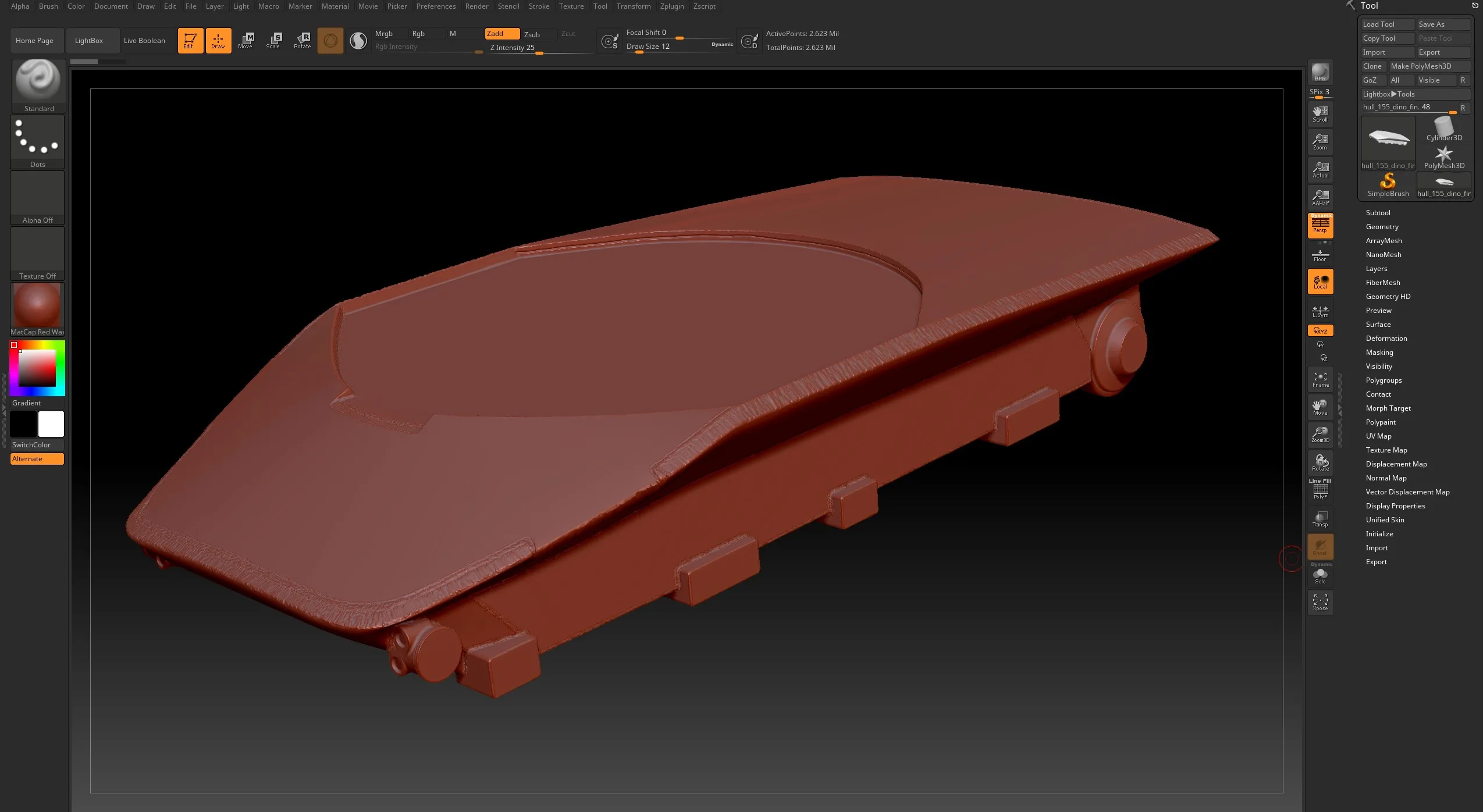
Task: Click the Save As button
Action: tap(1443, 24)
